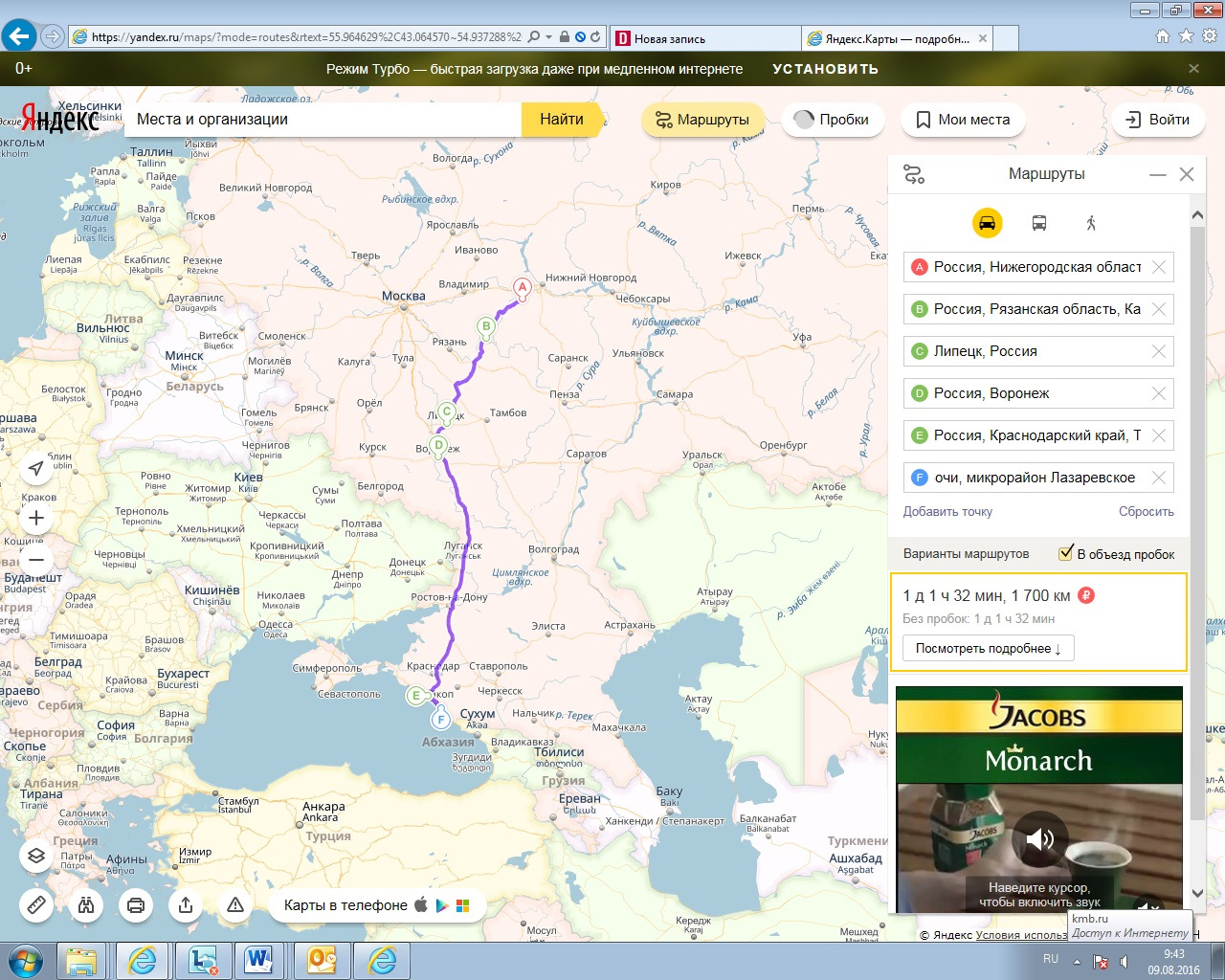This screenshot has width=1225, height=980.
Task: Minimize the Маршруты panel
Action: click(1158, 174)
